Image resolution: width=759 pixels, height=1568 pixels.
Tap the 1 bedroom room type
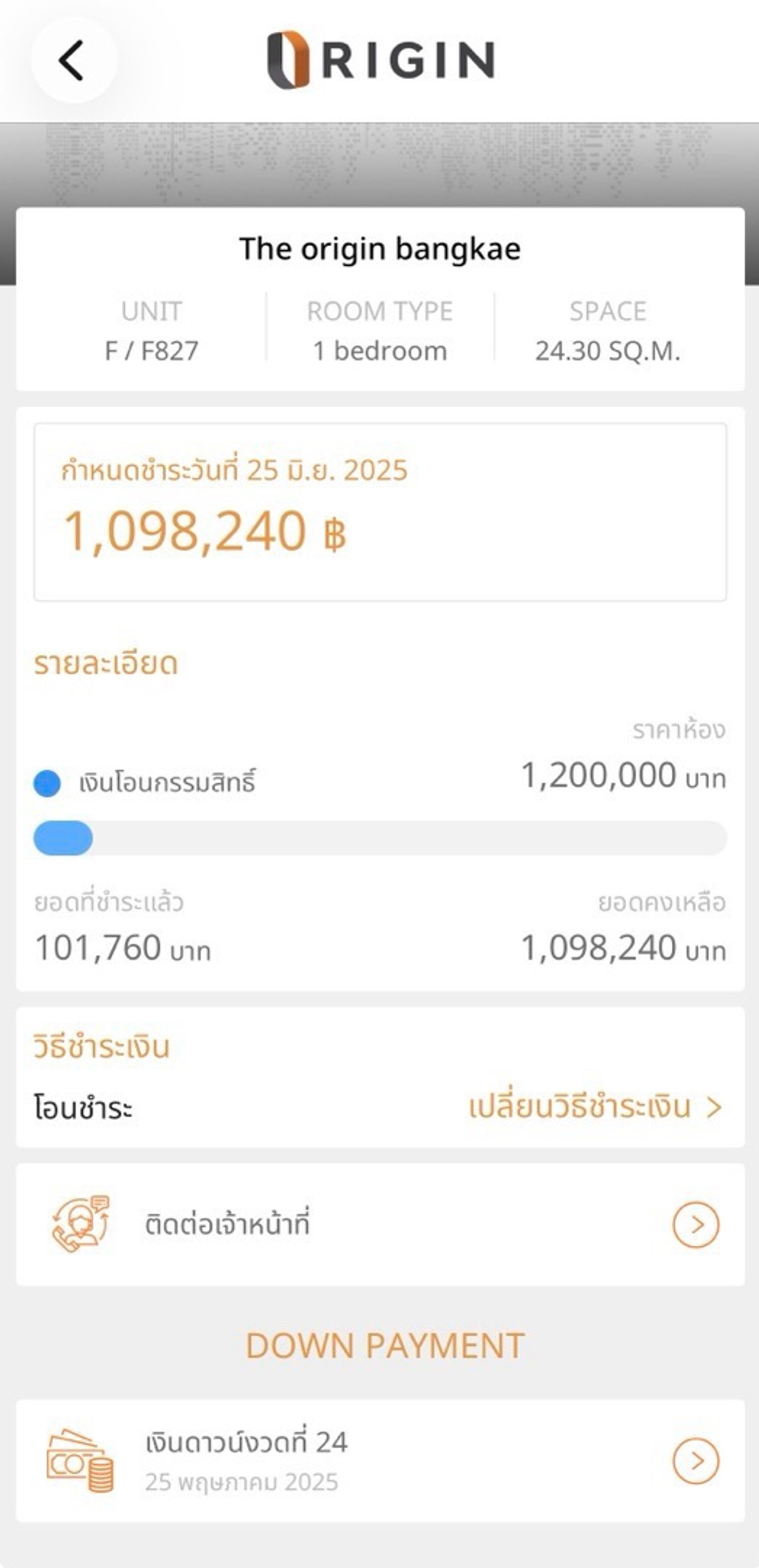tap(380, 351)
